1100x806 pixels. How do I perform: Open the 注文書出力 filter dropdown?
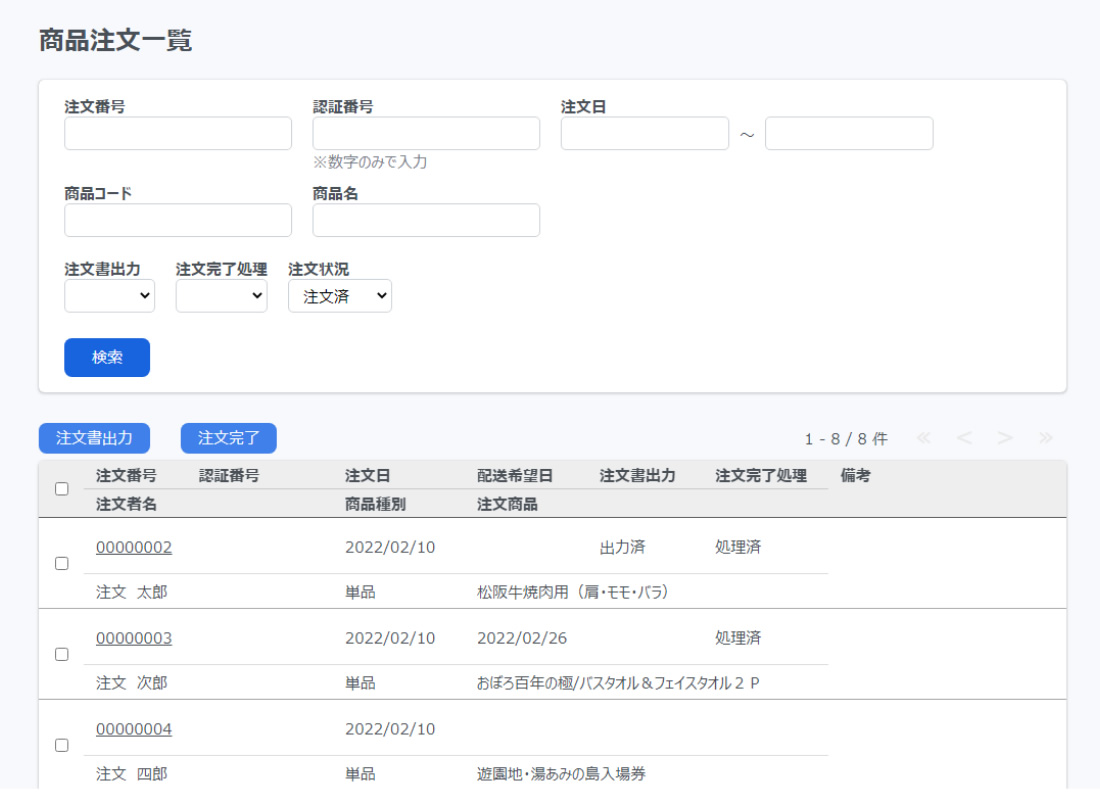pos(110,296)
